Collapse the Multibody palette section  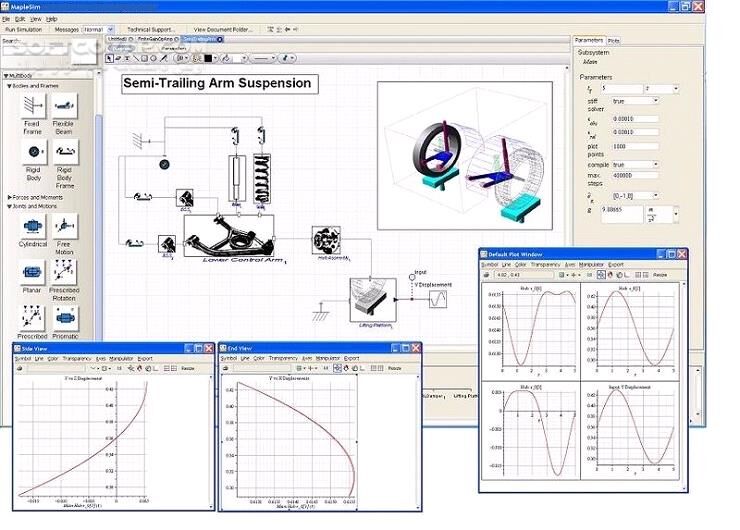click(x=6, y=75)
